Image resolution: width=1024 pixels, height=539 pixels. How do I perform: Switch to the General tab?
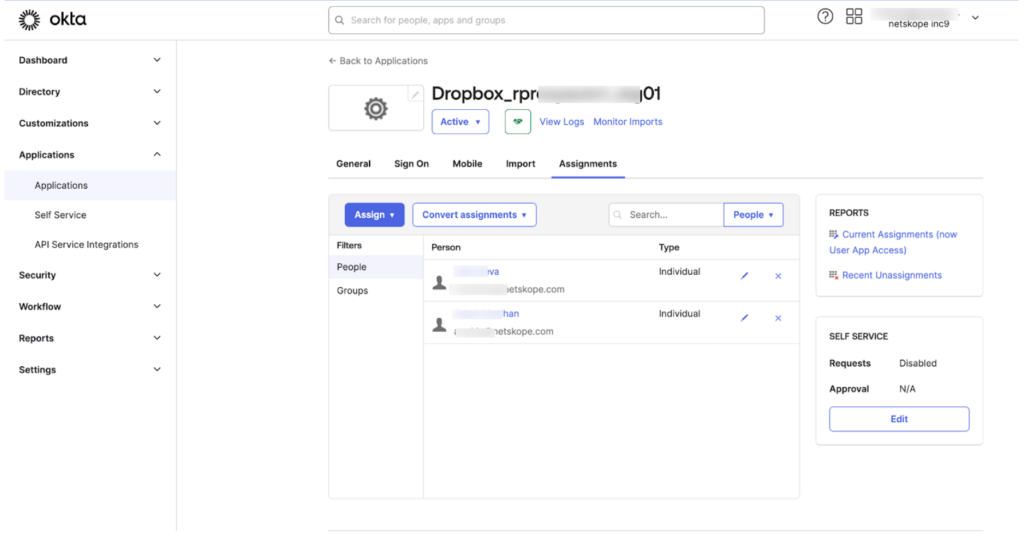pyautogui.click(x=353, y=163)
